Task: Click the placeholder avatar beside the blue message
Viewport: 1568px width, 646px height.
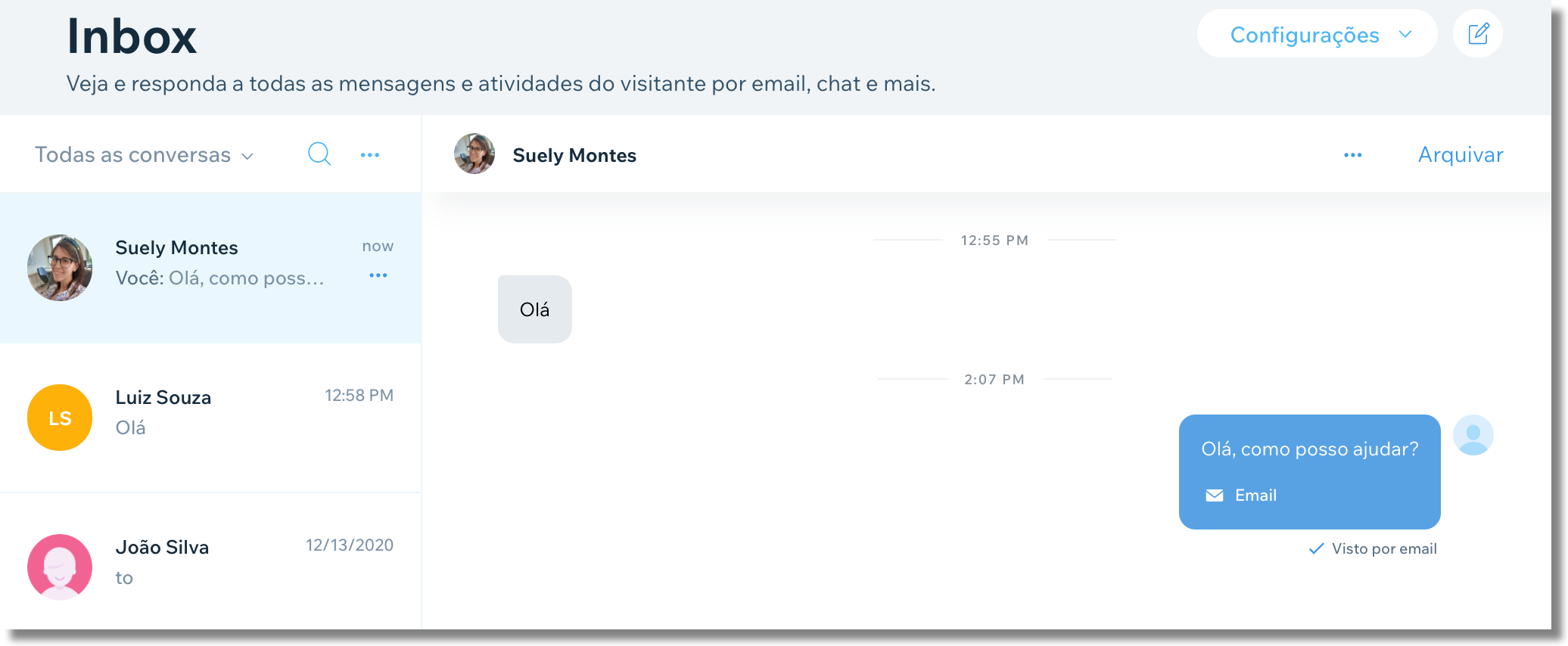Action: coord(1473,434)
